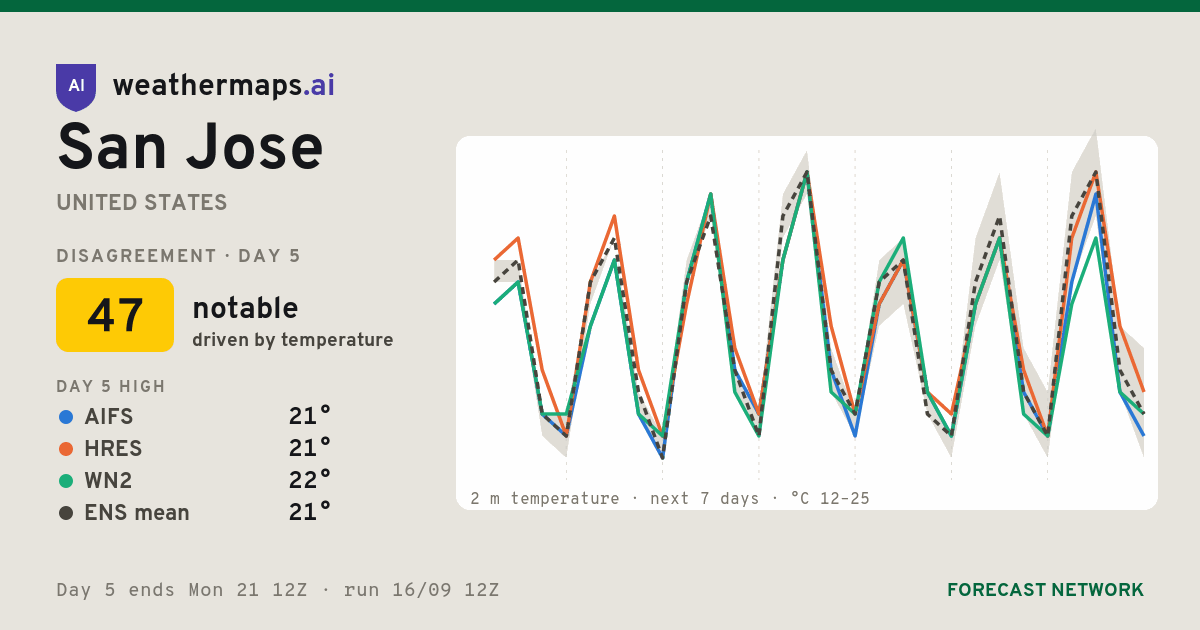Click the 'driven by temperature' subtitle
Viewport: 1200px width, 630px height.
293,340
